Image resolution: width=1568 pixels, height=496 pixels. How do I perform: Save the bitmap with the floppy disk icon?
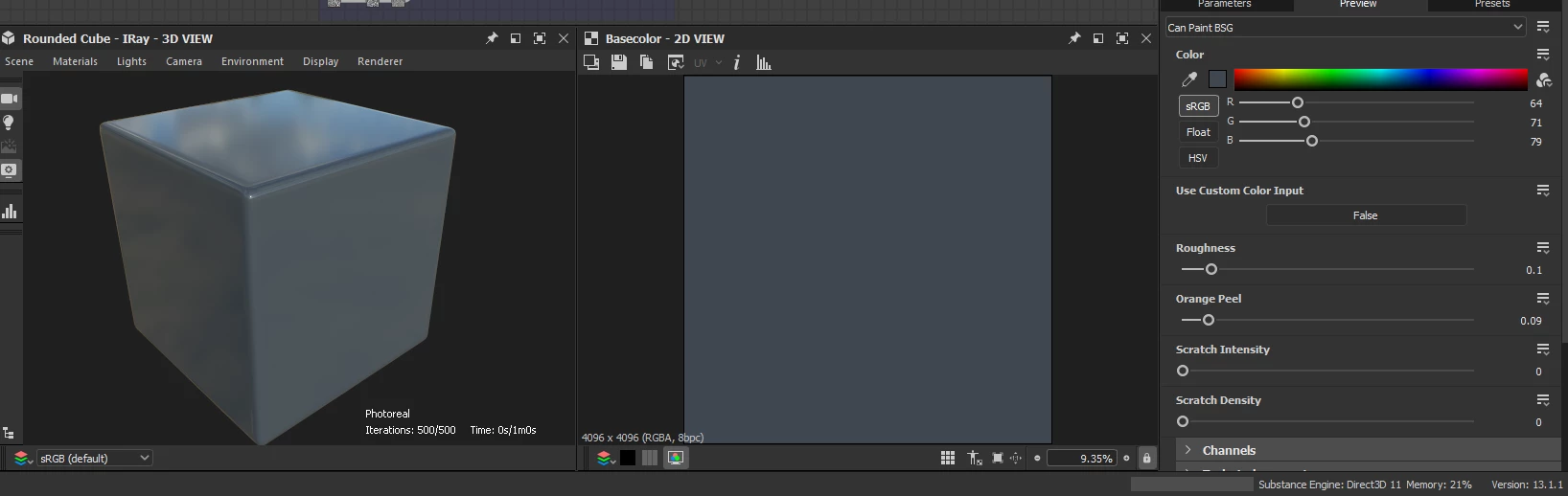pos(619,62)
